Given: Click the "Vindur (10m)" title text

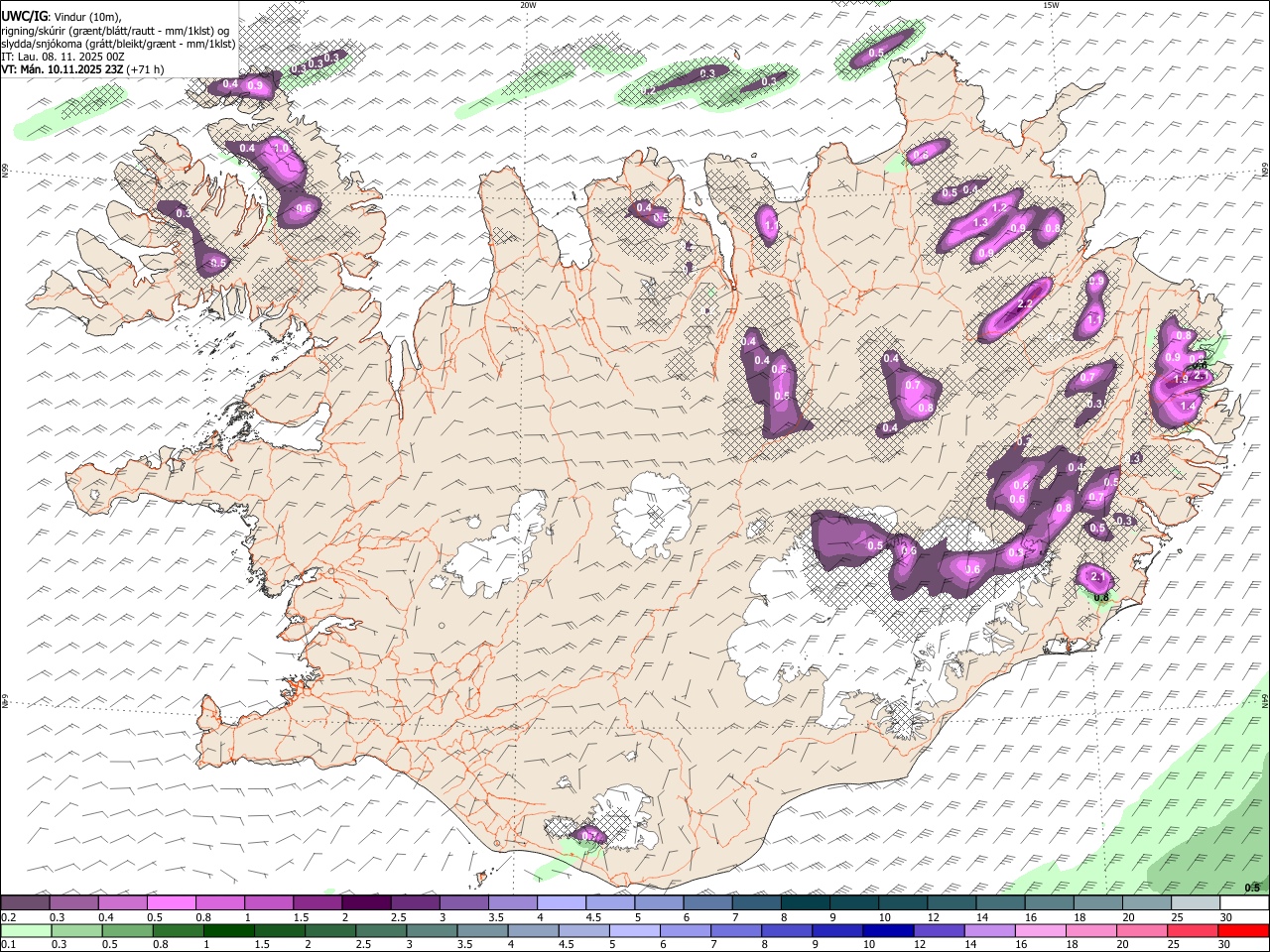Looking at the screenshot, I should pos(86,16).
